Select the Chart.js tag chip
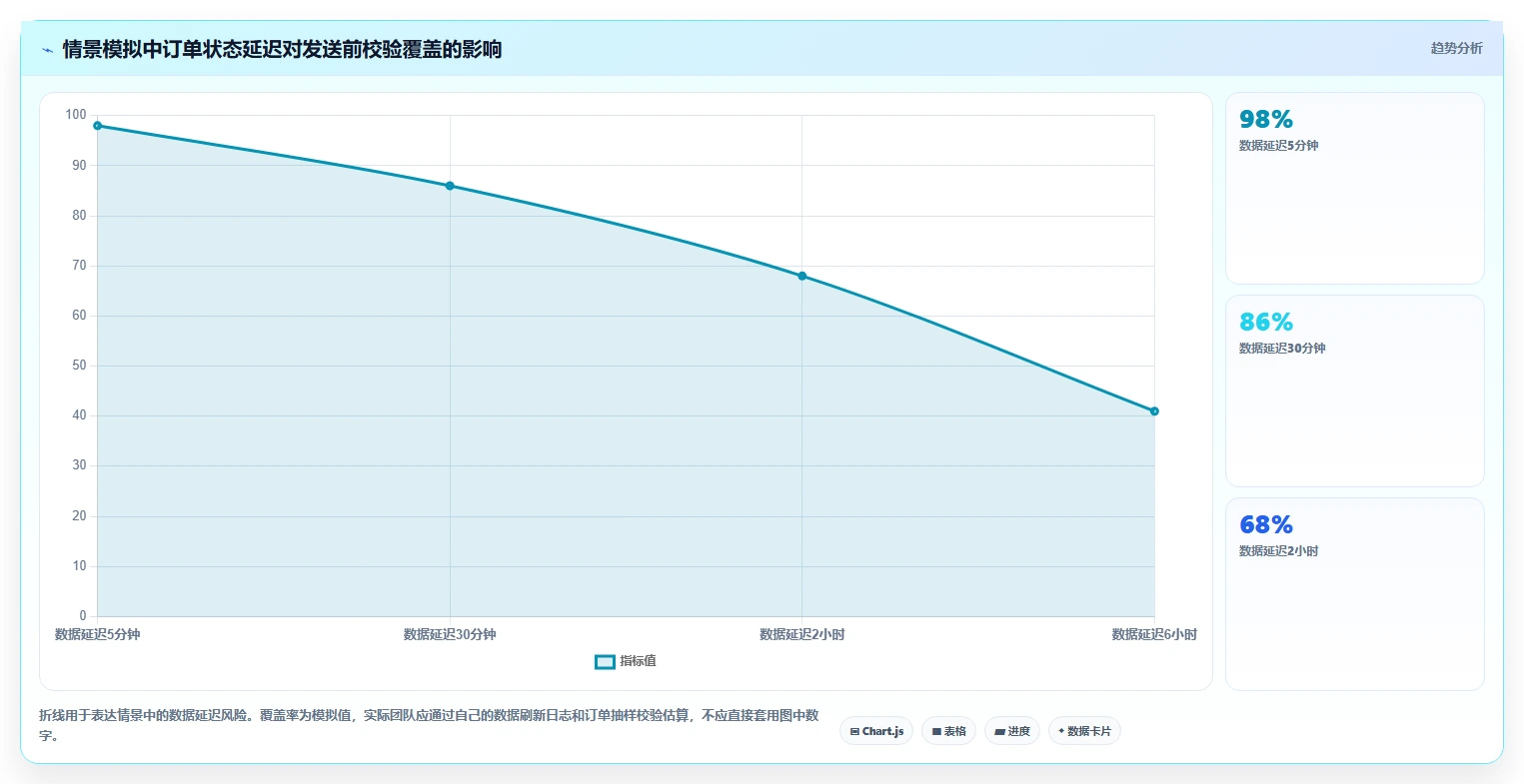 click(876, 731)
